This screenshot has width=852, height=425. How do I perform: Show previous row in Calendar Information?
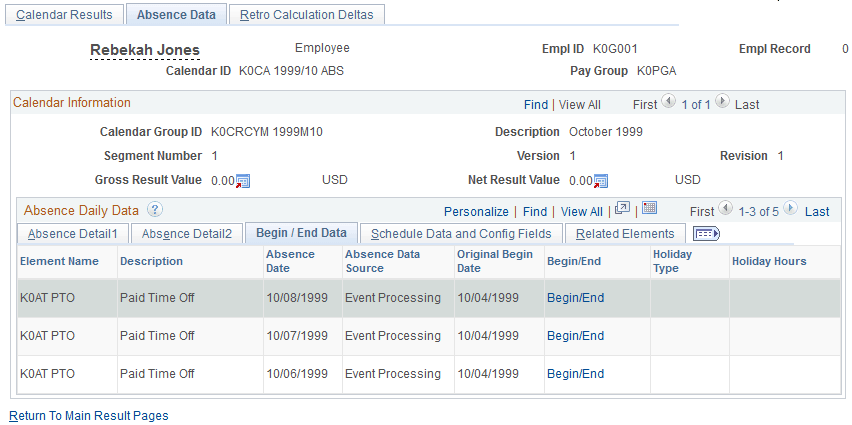[x=670, y=103]
